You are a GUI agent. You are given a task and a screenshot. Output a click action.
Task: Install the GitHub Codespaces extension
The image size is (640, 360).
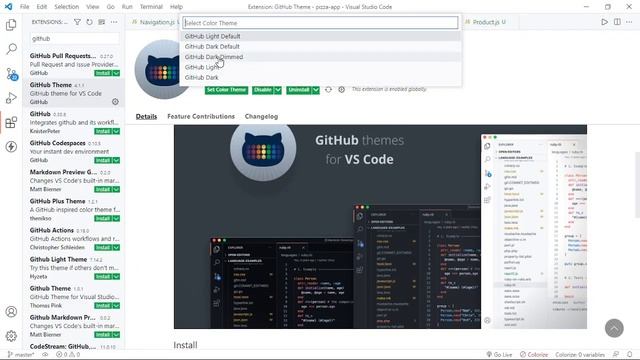103,160
